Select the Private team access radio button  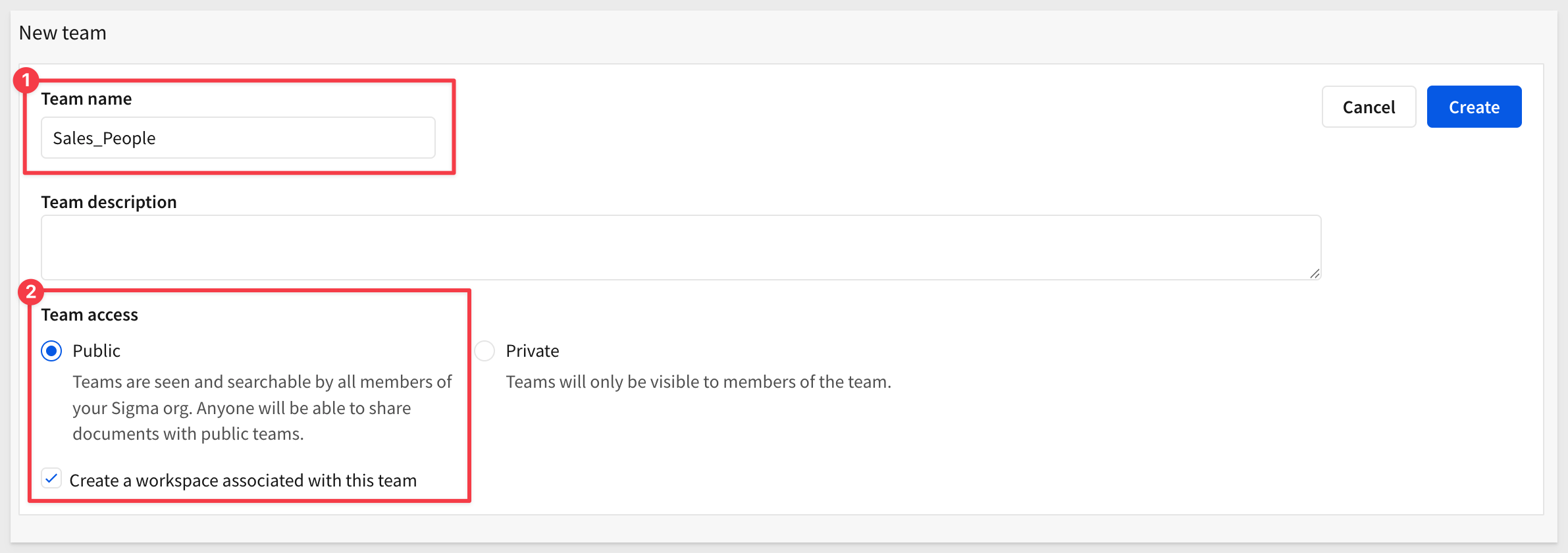[x=484, y=351]
